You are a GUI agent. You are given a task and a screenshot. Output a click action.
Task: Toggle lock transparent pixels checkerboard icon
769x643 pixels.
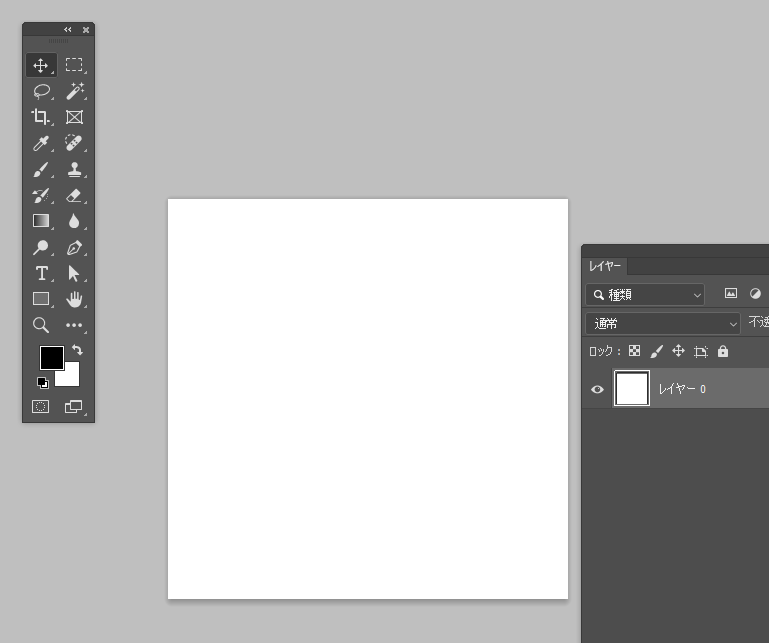(x=634, y=351)
